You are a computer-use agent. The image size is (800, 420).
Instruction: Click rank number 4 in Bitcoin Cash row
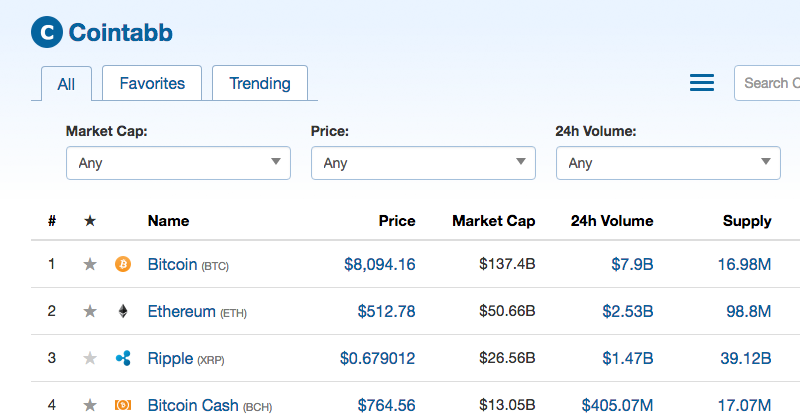coord(52,405)
